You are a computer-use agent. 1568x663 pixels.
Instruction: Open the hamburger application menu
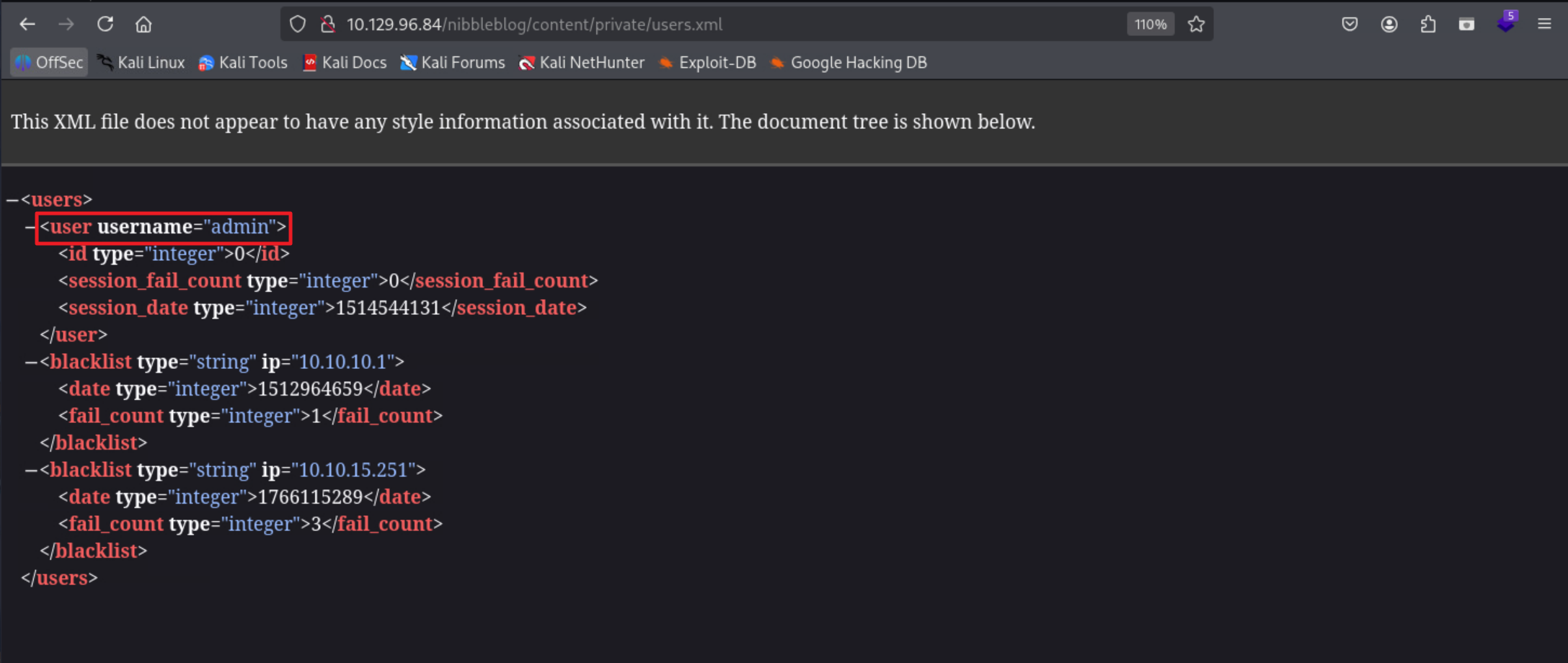[1544, 25]
